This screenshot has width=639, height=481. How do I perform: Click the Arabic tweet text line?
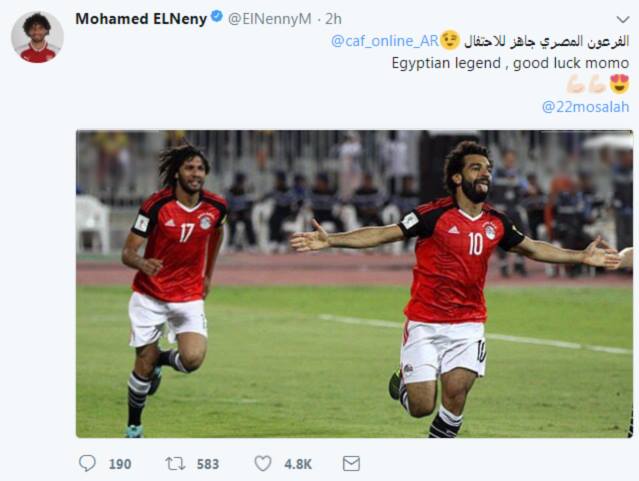[547, 41]
